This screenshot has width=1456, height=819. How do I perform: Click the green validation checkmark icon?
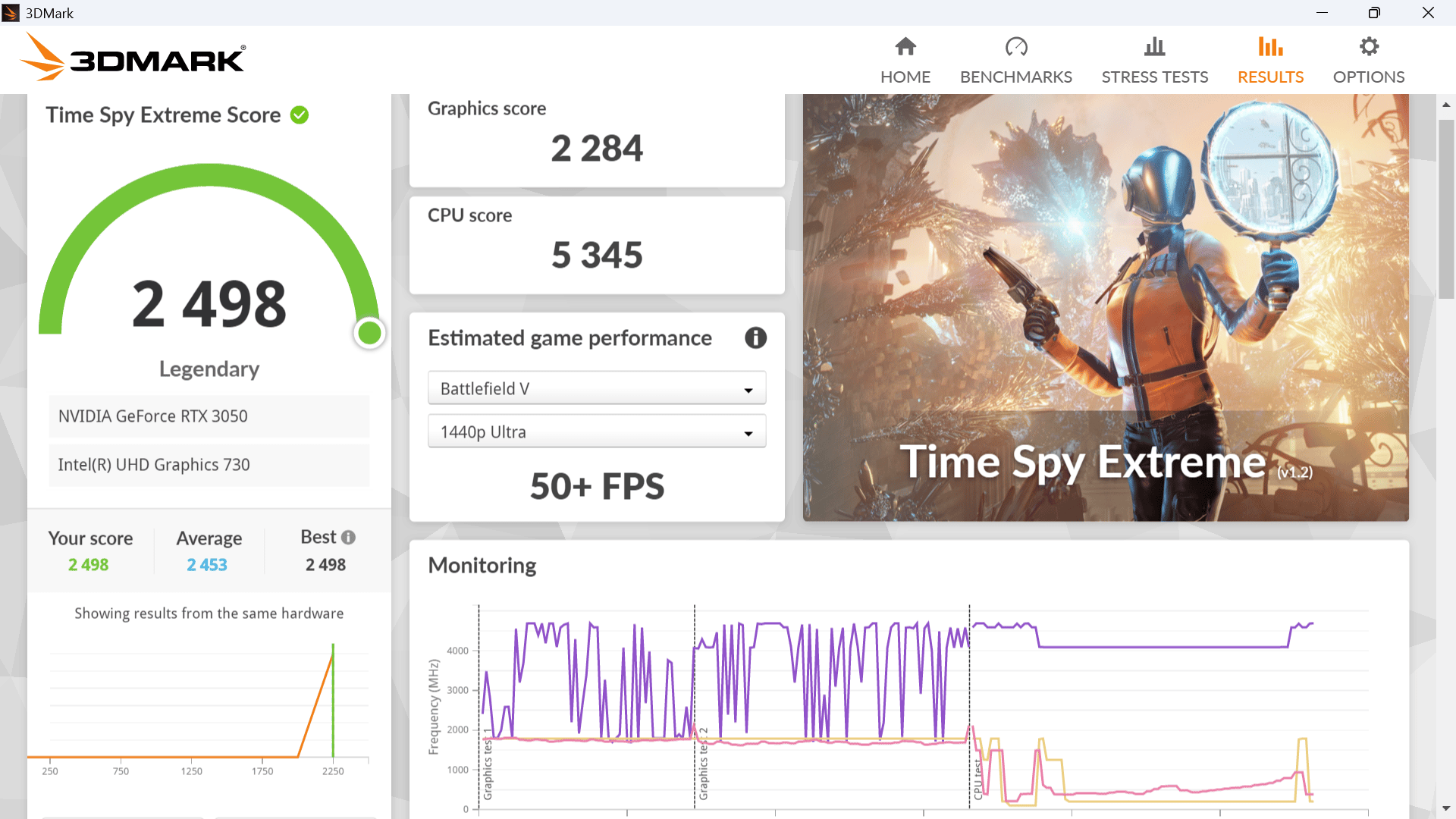click(x=300, y=115)
